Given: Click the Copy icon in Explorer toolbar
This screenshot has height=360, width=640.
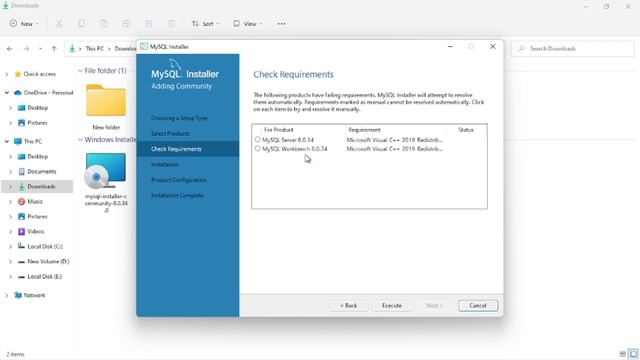Looking at the screenshot, I should tap(82, 24).
